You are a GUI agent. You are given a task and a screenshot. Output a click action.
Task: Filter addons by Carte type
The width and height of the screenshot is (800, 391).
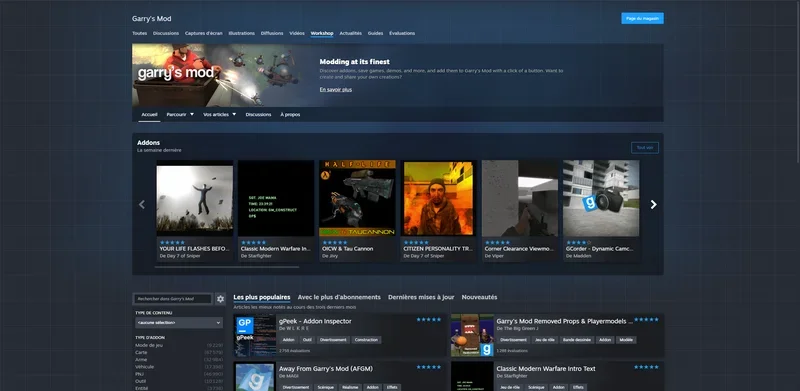click(x=141, y=352)
